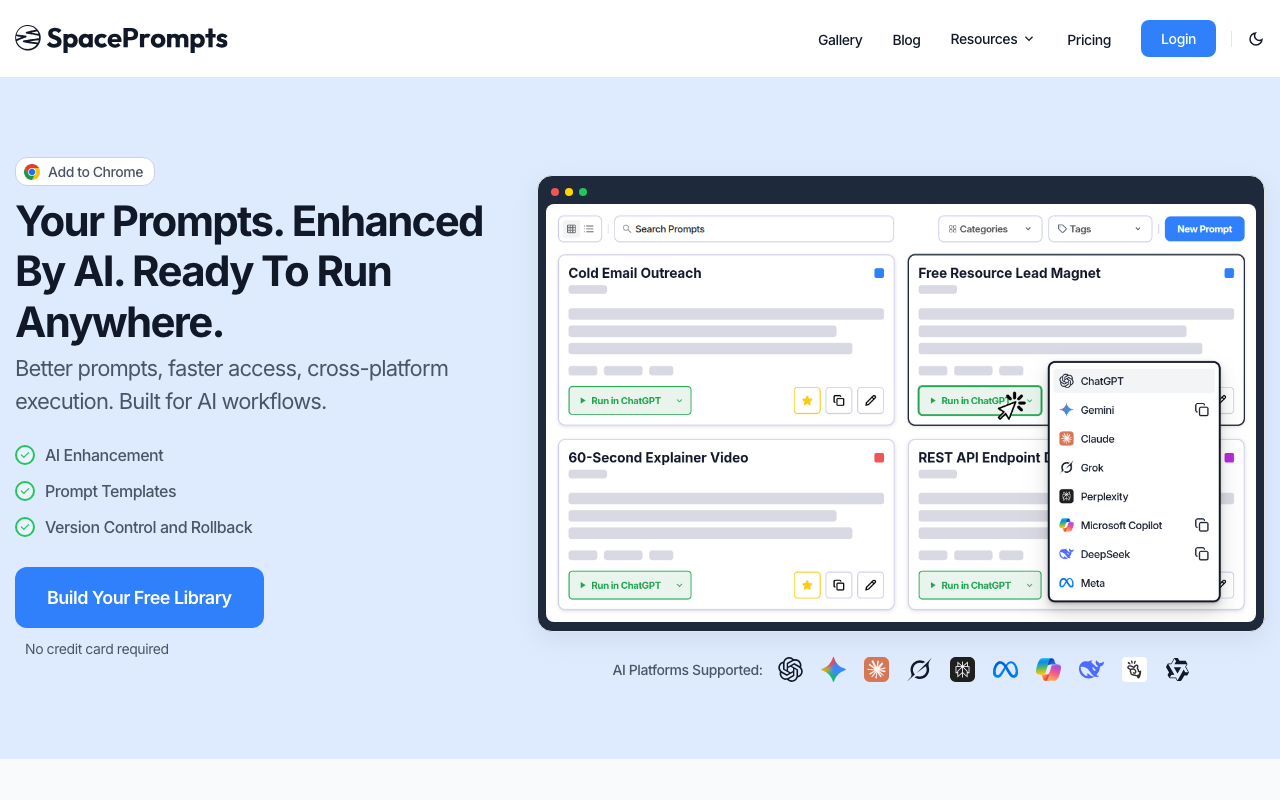
Task: Click the Meta logo in supported platforms
Action: point(1005,670)
